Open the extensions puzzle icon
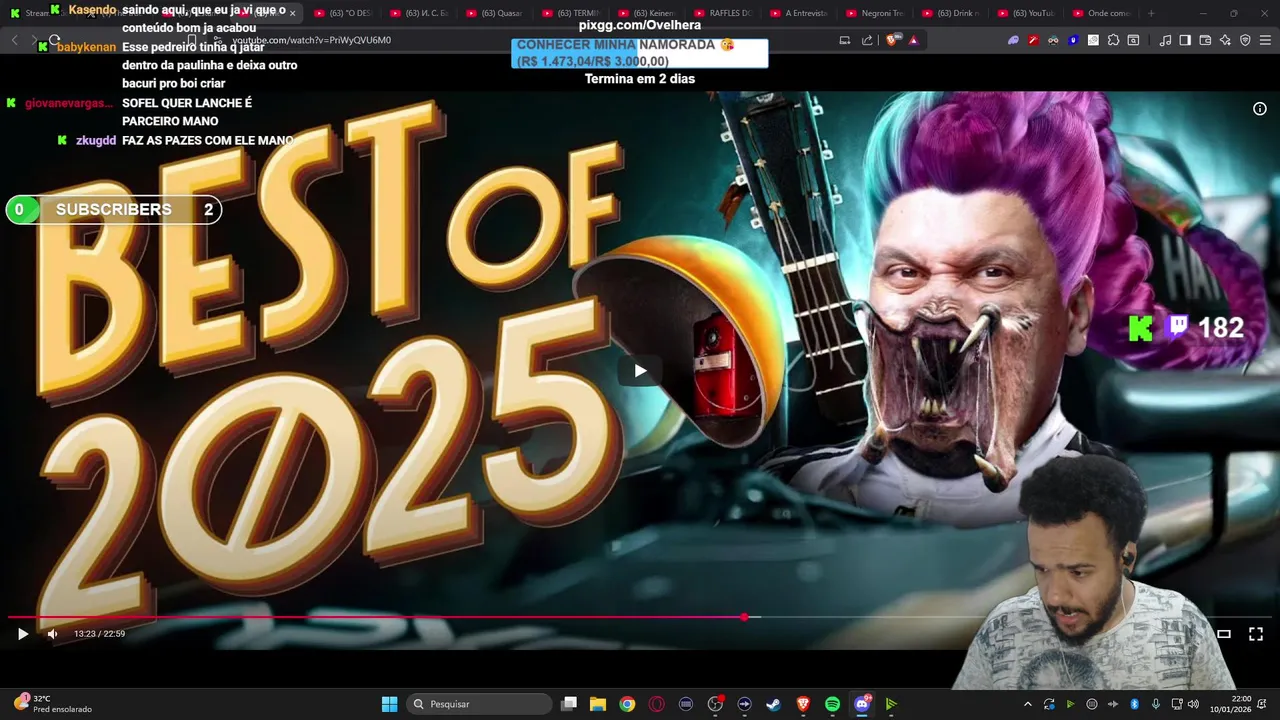The height and width of the screenshot is (720, 1280). click(x=1113, y=40)
